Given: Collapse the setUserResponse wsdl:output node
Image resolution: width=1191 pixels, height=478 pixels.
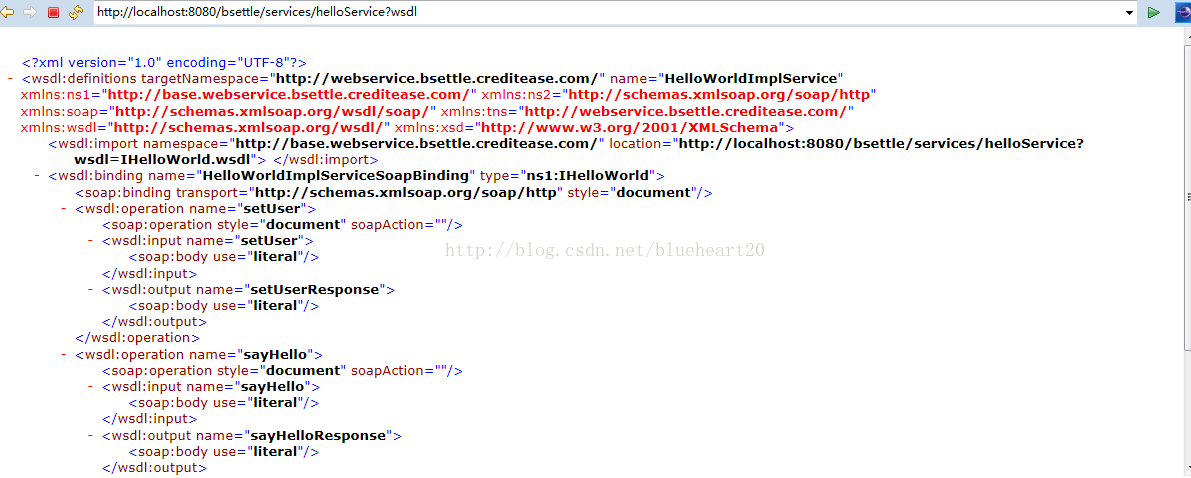Looking at the screenshot, I should [90, 290].
